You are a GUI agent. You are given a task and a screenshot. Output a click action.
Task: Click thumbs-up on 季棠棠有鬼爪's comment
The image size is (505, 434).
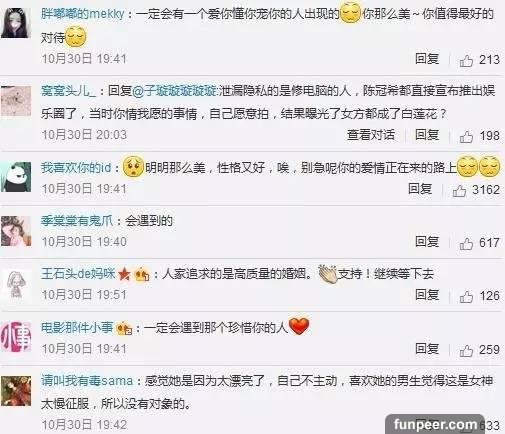pos(466,243)
